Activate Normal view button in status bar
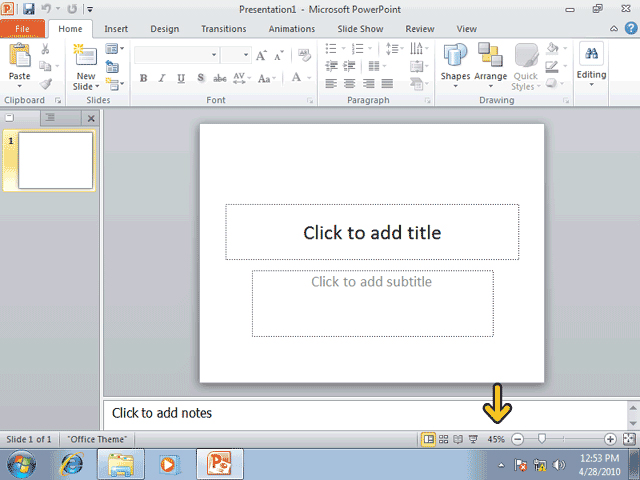The width and height of the screenshot is (640, 480). 429,439
